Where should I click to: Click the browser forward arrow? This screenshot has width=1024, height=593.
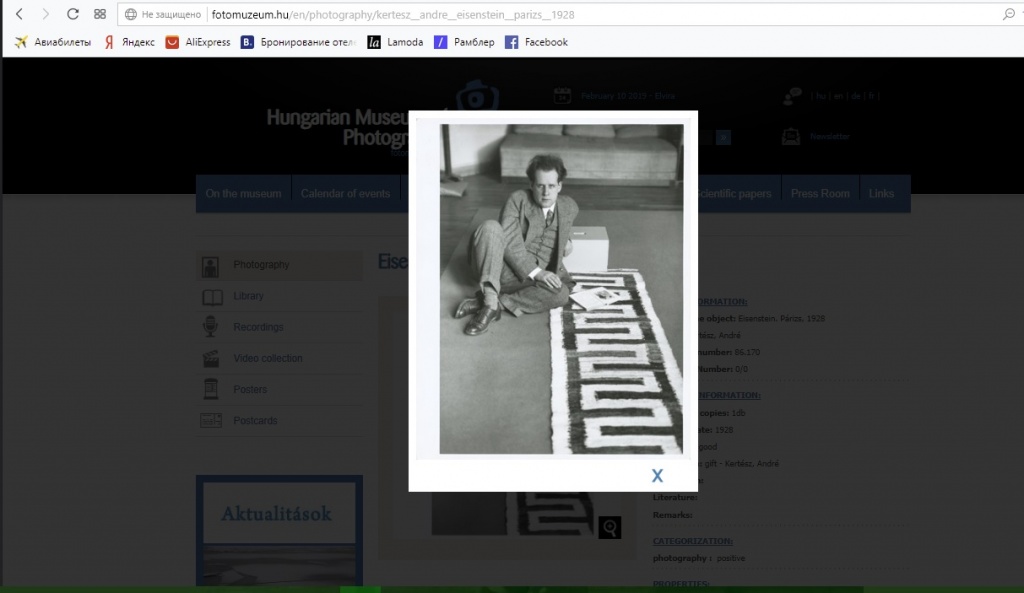[45, 14]
